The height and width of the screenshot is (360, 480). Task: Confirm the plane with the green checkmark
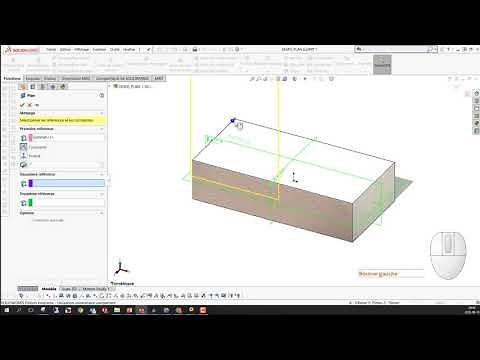[22, 105]
